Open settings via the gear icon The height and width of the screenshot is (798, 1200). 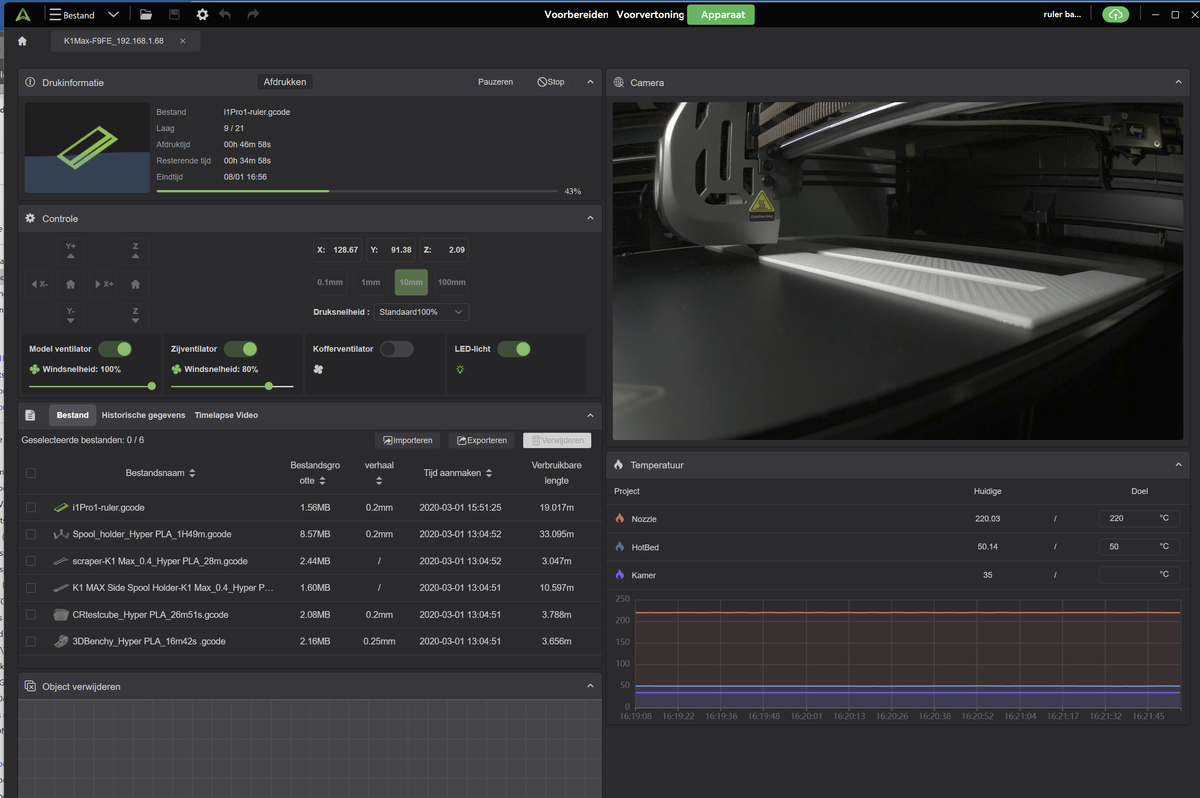point(202,15)
